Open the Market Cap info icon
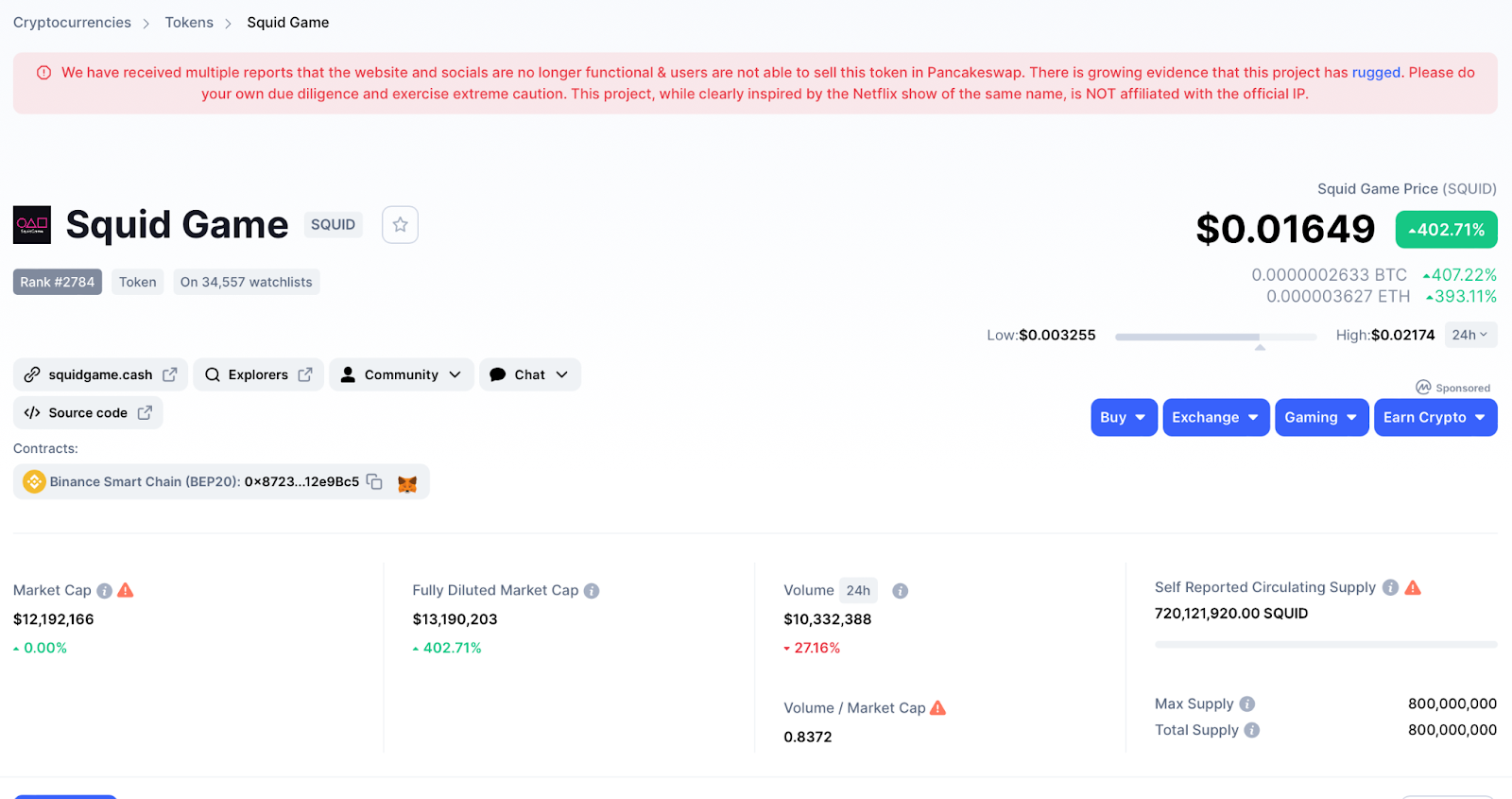 point(104,591)
